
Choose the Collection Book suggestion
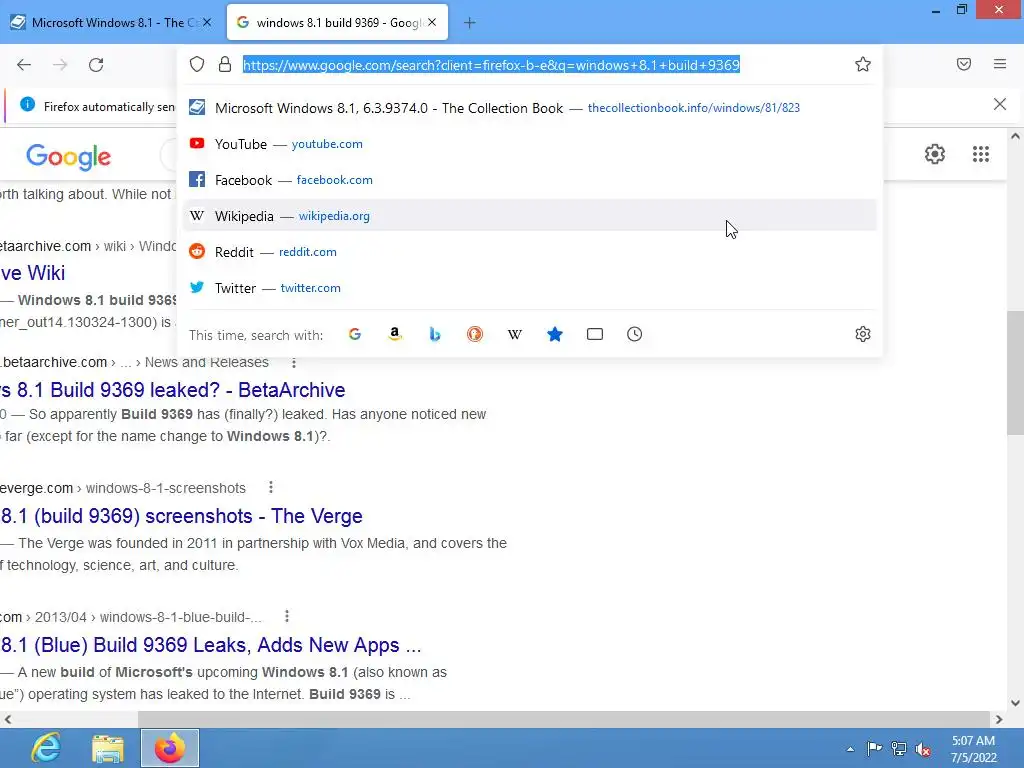pos(530,108)
